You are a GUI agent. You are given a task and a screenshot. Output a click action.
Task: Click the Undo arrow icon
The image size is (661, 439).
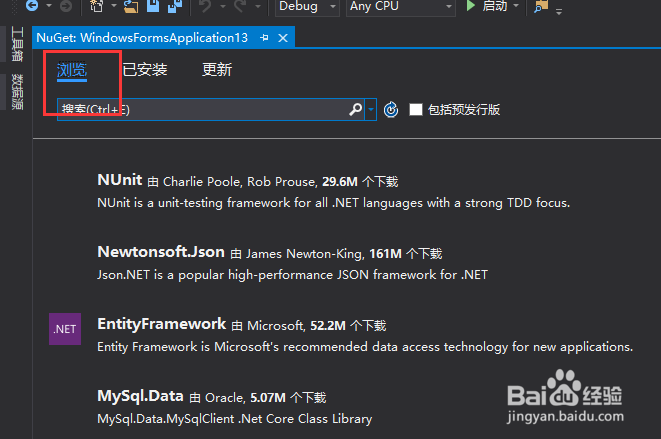point(205,5)
